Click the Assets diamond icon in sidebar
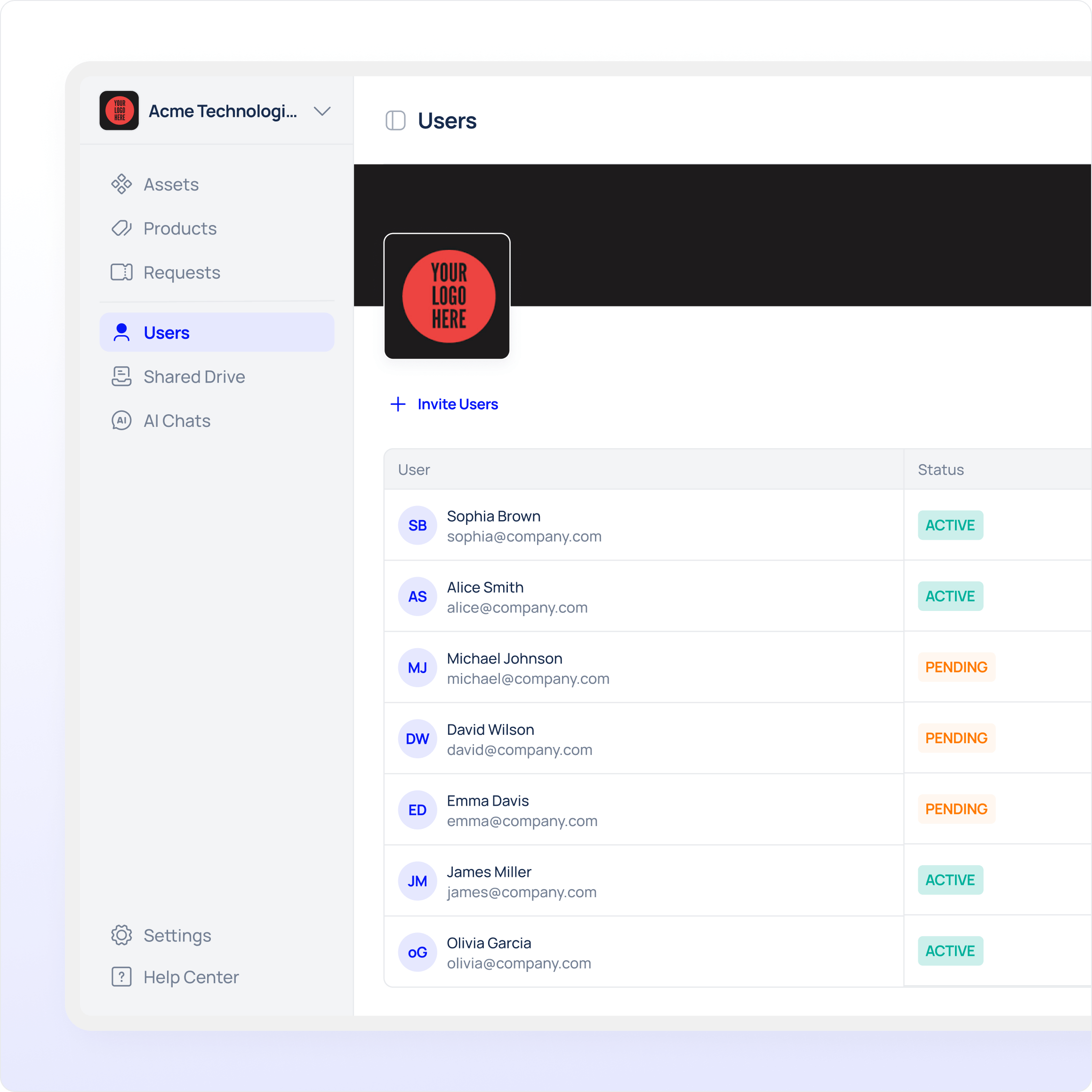Screen dimensions: 1092x1092 click(x=121, y=184)
